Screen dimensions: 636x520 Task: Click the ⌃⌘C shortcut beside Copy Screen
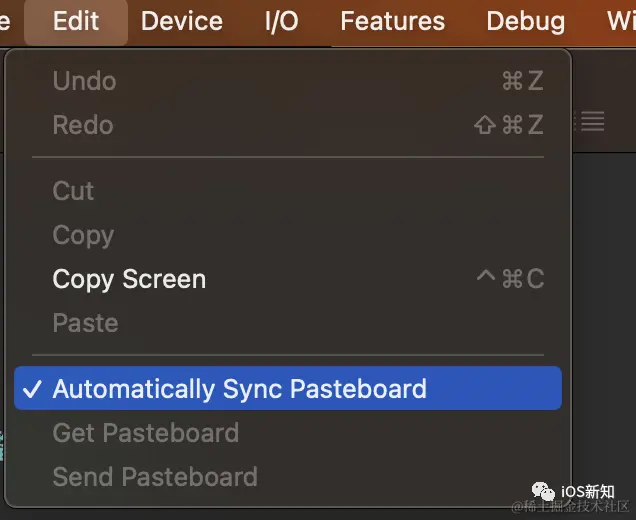pos(510,279)
